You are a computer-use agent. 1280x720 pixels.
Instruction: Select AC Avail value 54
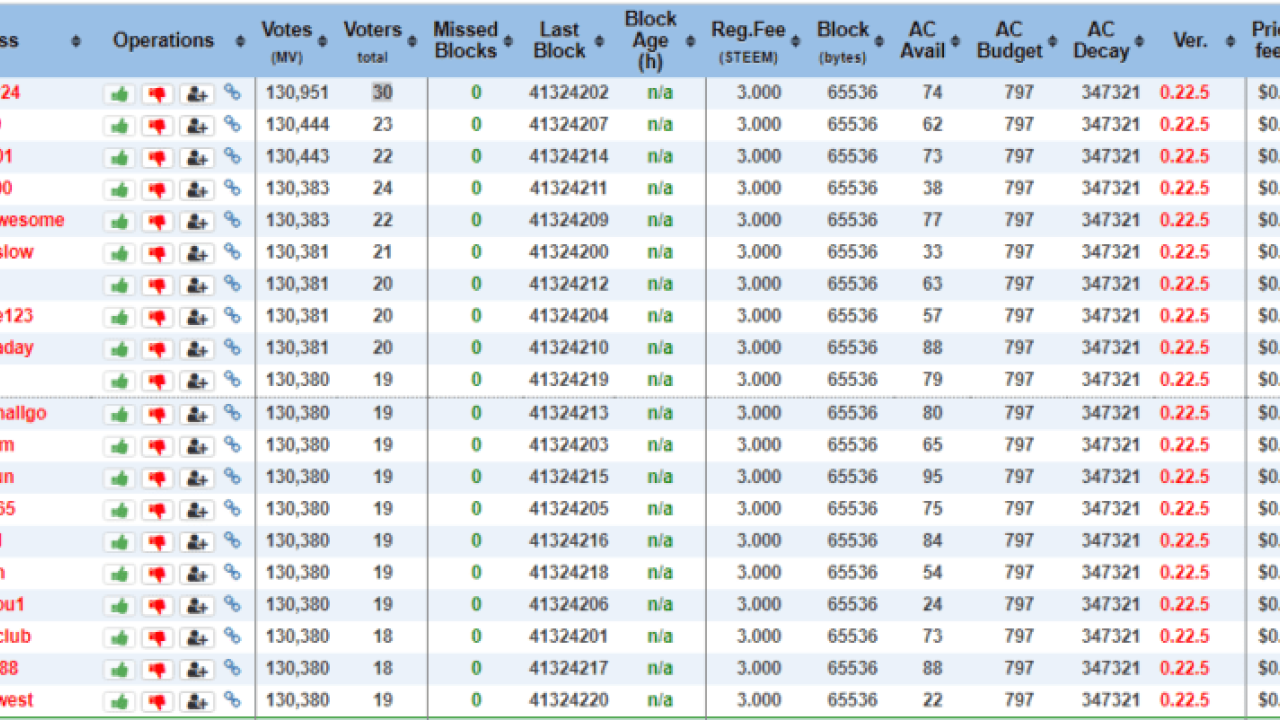coord(933,572)
